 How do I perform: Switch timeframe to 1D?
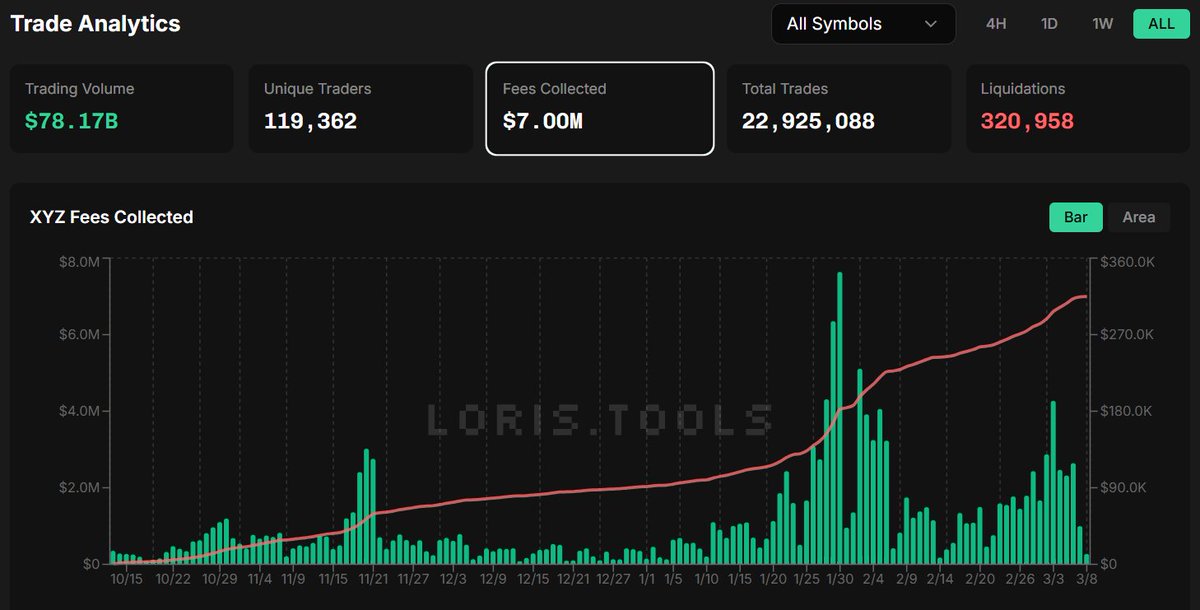[x=1049, y=24]
